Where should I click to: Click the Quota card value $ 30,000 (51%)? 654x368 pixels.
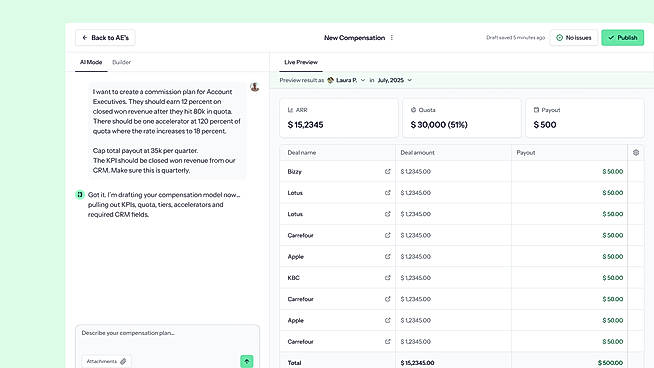point(439,125)
